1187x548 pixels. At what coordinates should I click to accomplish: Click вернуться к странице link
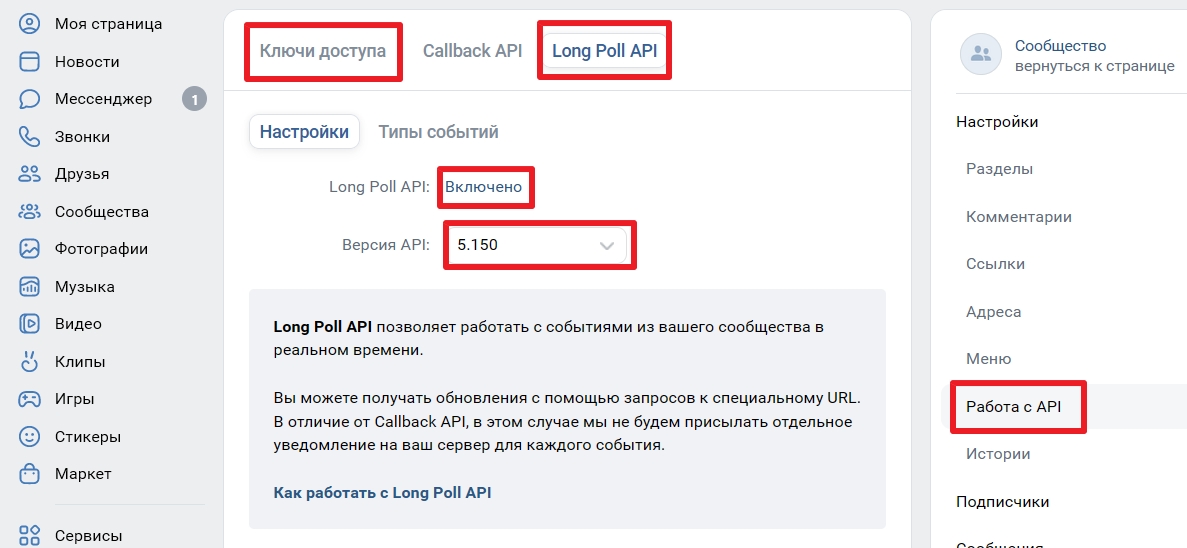(x=1095, y=67)
